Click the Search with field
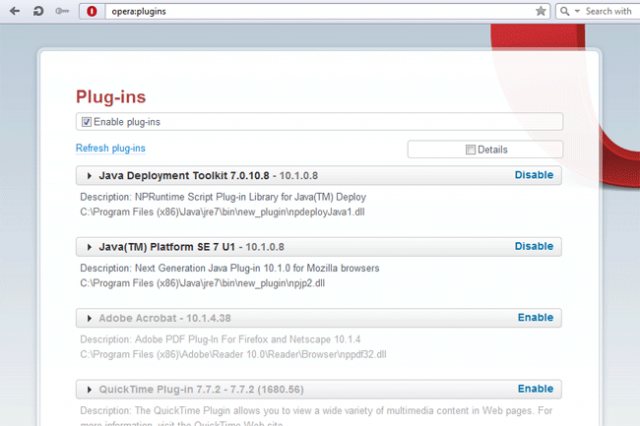Viewport: 640px width, 426px height. tap(609, 11)
